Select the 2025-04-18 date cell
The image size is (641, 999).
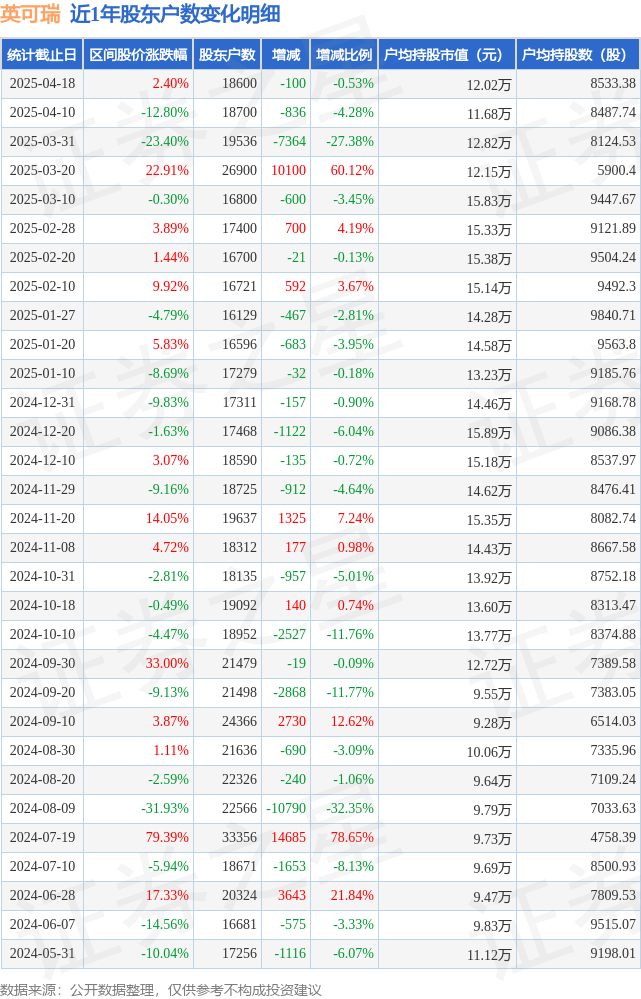[x=42, y=83]
